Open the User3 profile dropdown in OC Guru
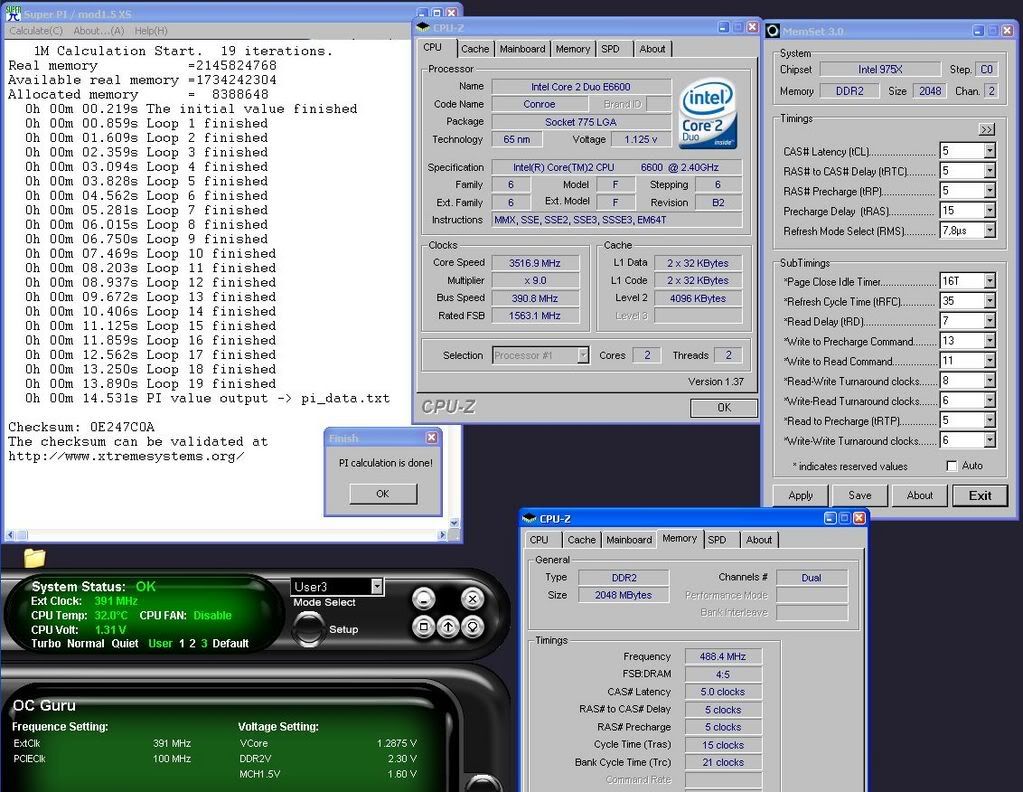The width and height of the screenshot is (1023, 792). point(376,586)
